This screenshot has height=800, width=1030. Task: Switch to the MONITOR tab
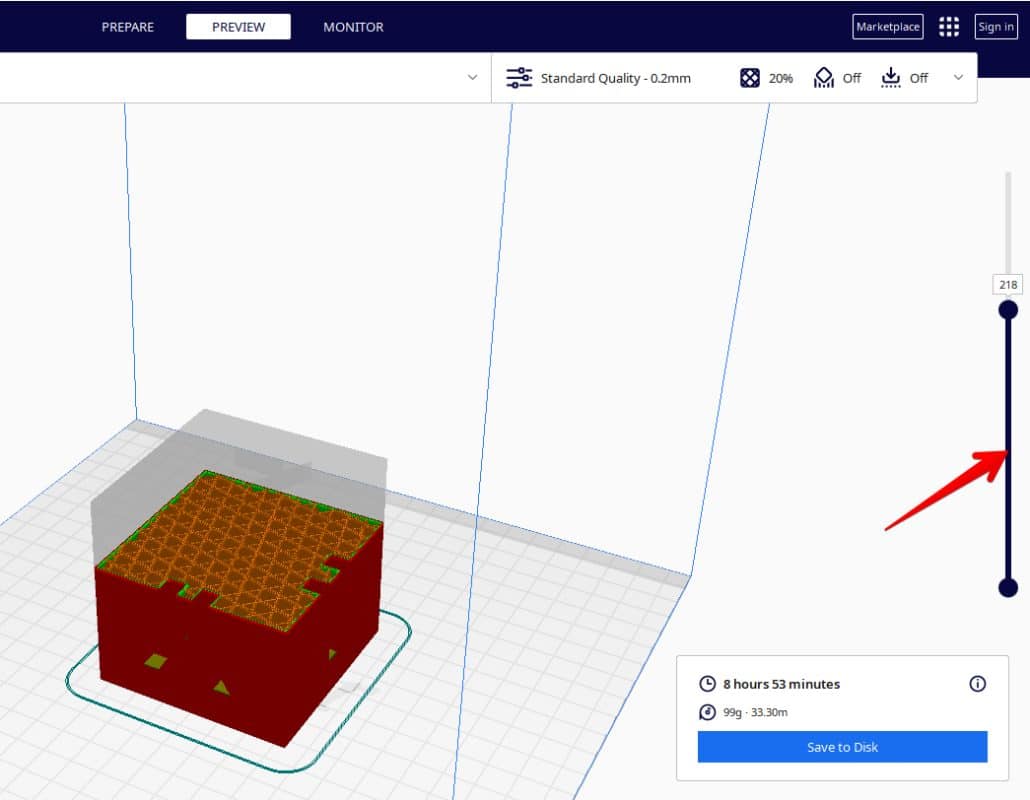point(353,27)
